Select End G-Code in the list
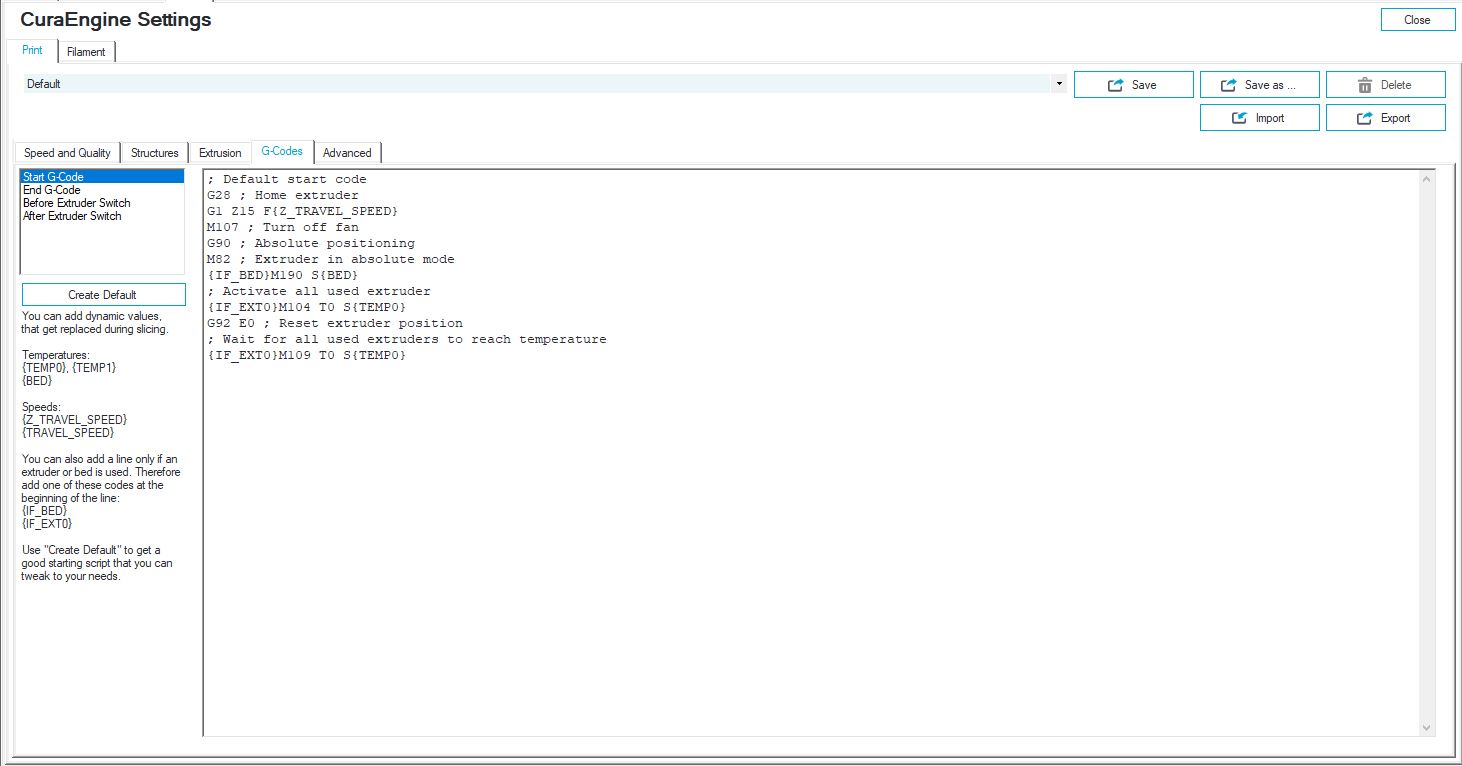This screenshot has width=1462, height=766. (x=102, y=190)
